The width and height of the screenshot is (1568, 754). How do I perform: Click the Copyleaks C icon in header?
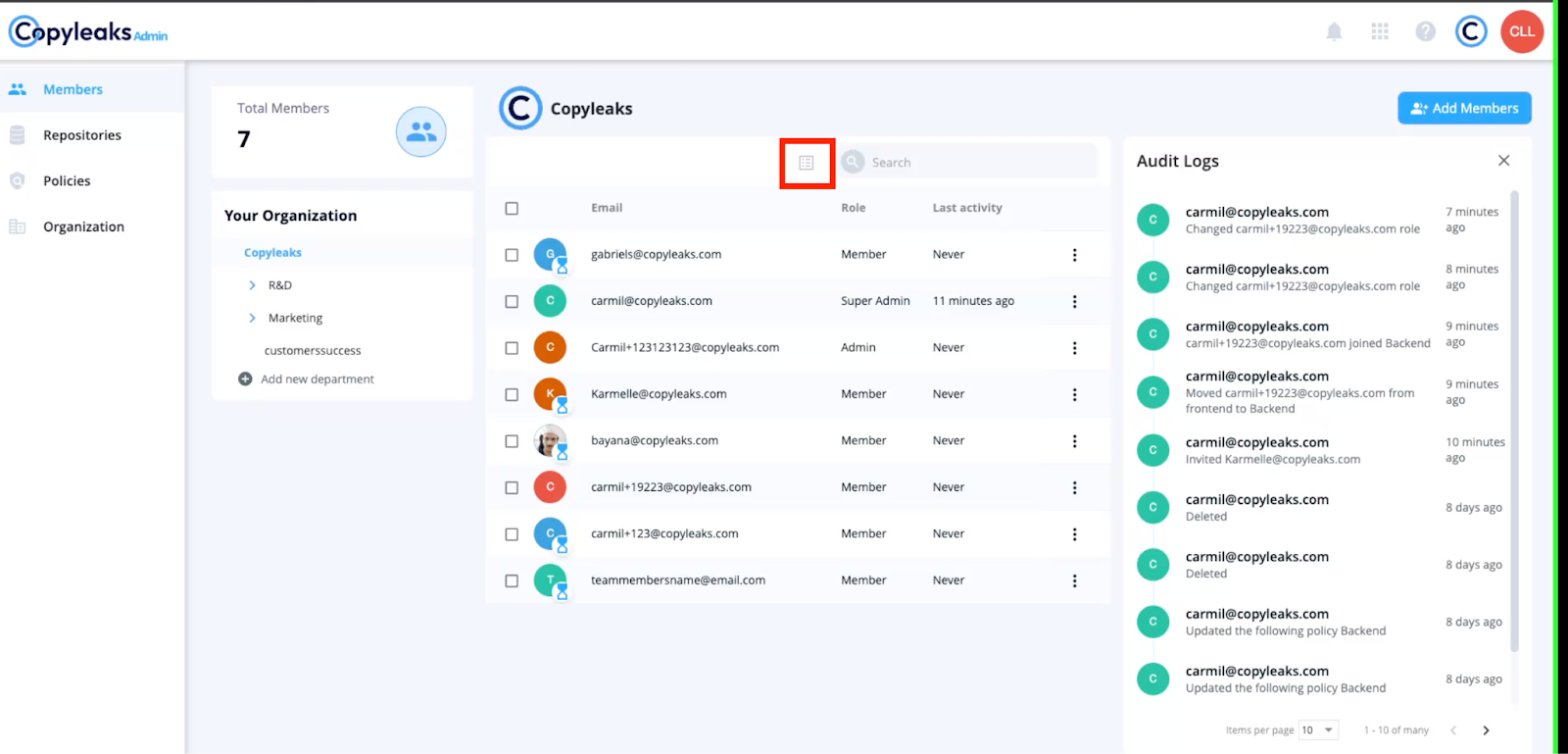coord(1471,32)
